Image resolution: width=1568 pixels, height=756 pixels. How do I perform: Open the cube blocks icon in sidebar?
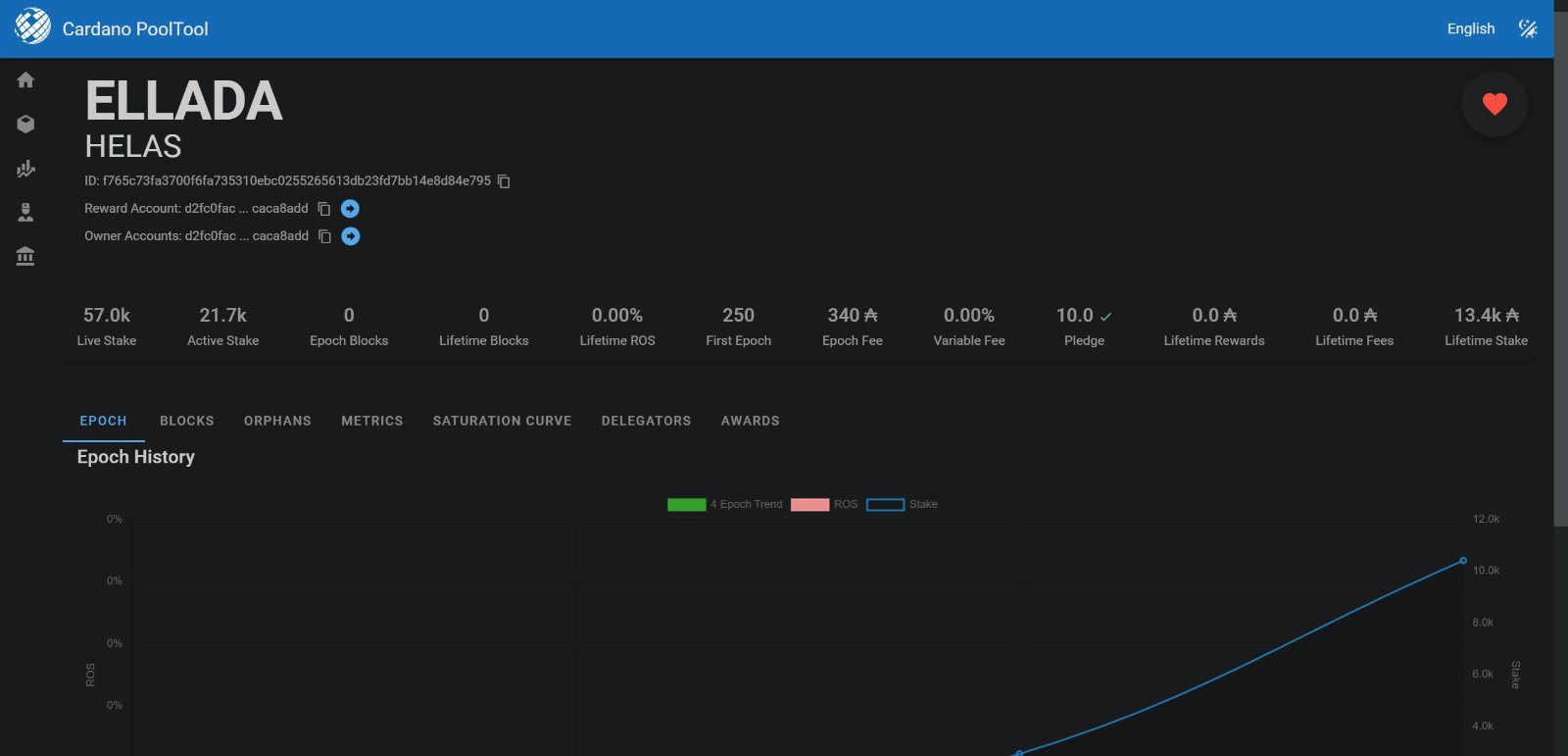coord(25,124)
